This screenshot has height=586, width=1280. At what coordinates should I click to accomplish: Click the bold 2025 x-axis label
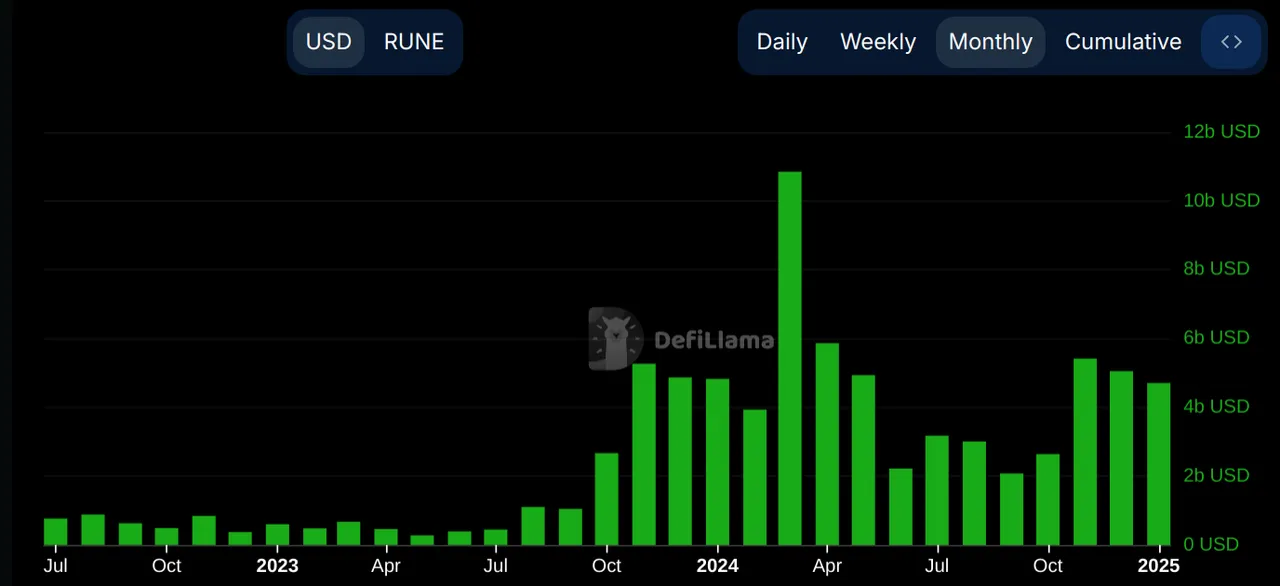tap(1158, 566)
